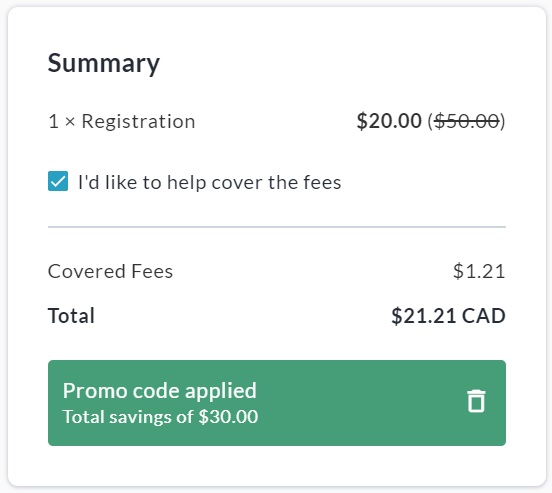Click the struck-through $50.00 original price
The width and height of the screenshot is (552, 493).
pos(466,121)
